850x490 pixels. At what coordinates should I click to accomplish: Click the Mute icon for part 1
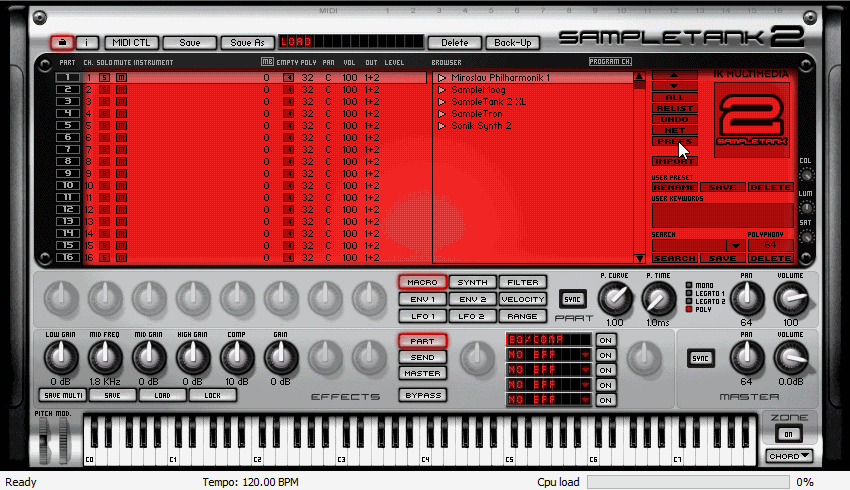click(x=121, y=78)
